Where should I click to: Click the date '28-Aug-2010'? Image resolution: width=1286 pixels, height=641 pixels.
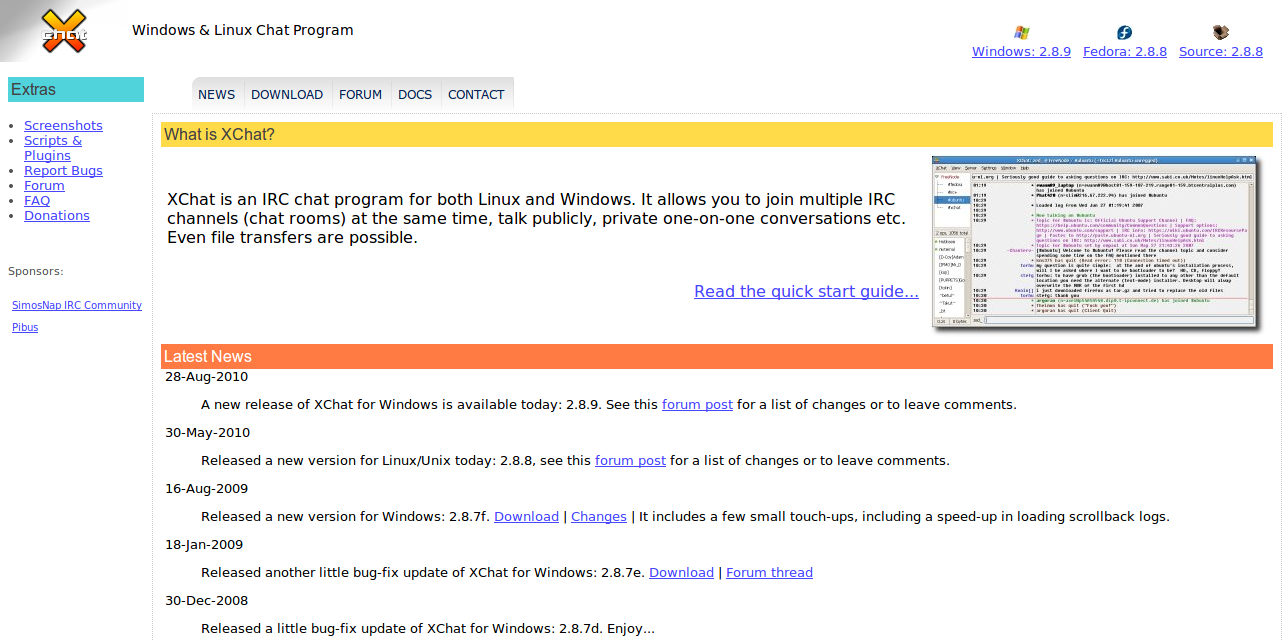tap(207, 377)
